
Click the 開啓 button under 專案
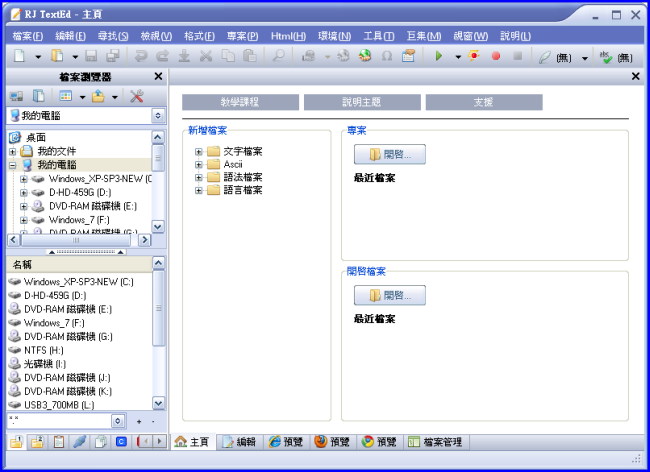(389, 154)
